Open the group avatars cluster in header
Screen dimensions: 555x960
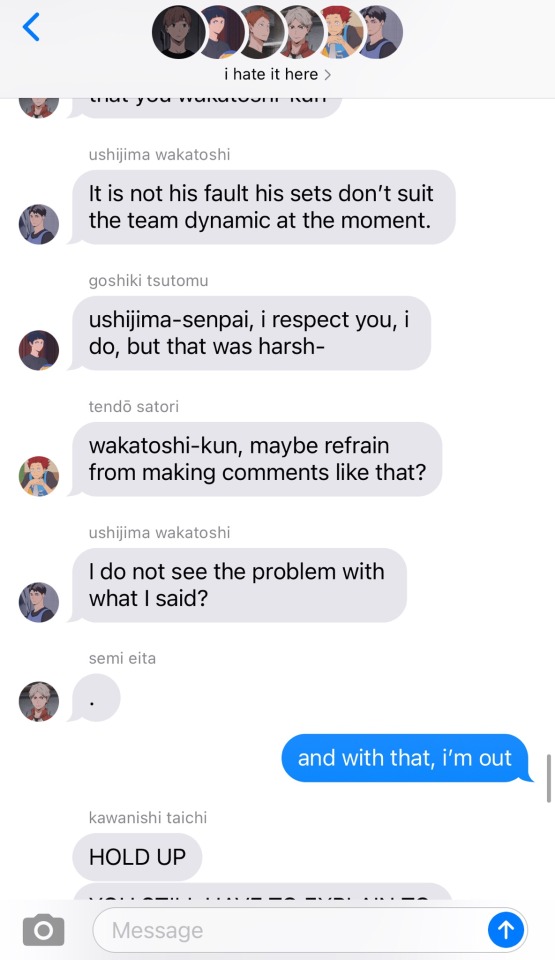click(277, 32)
